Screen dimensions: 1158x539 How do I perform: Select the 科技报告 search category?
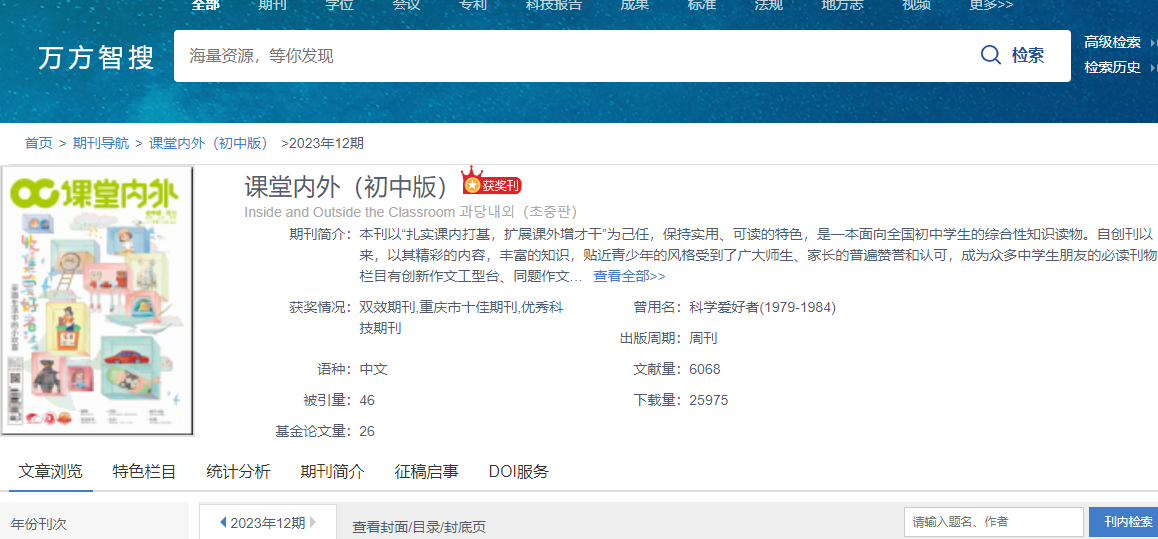click(554, 4)
